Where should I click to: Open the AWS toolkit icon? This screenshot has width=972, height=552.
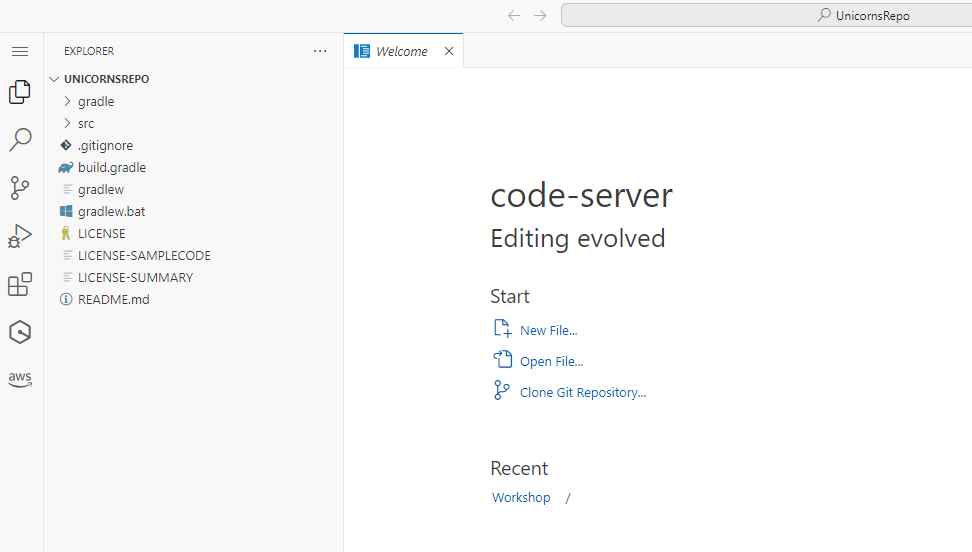pyautogui.click(x=20, y=379)
